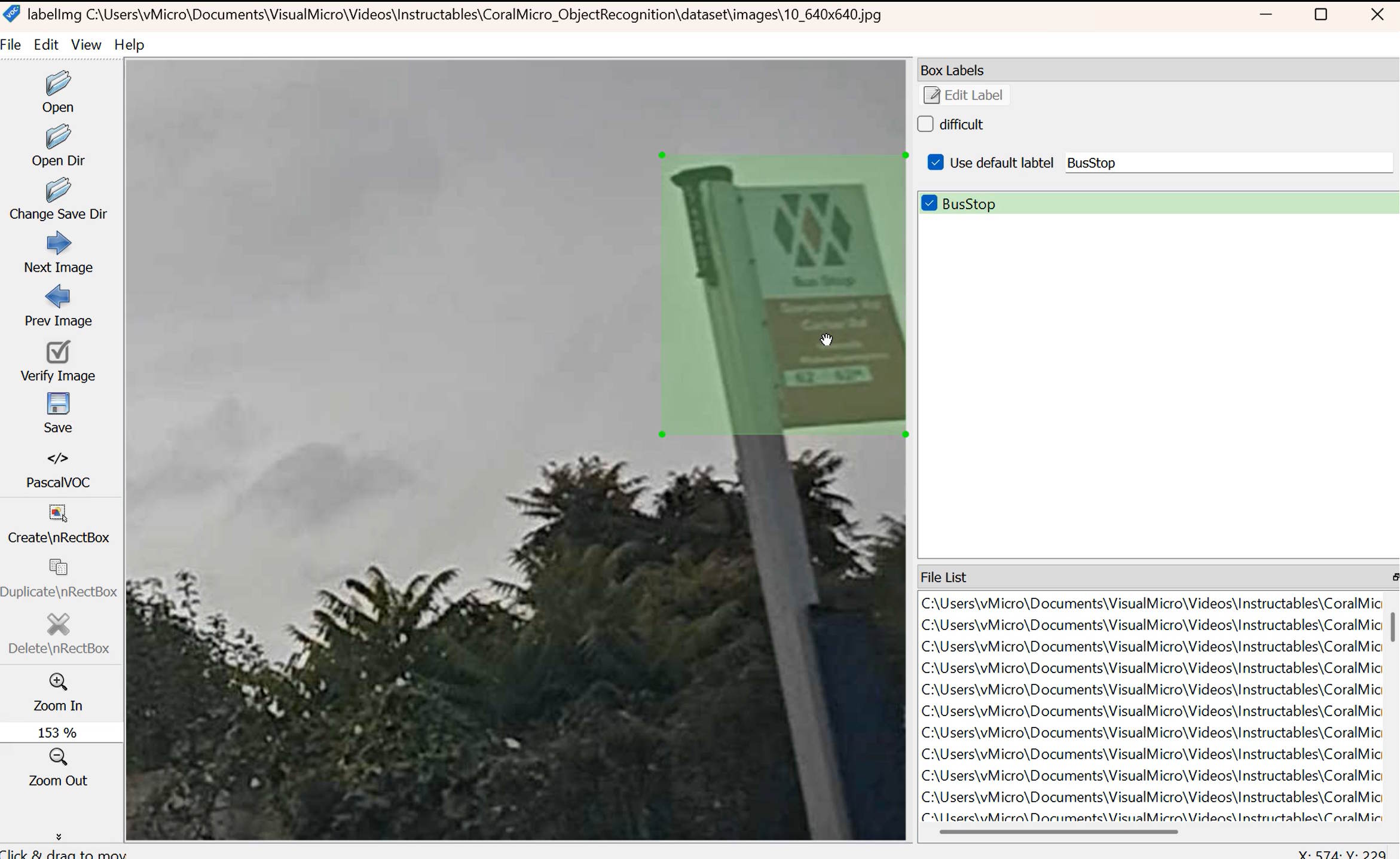Uncheck the BusStop box label entry

tap(929, 203)
